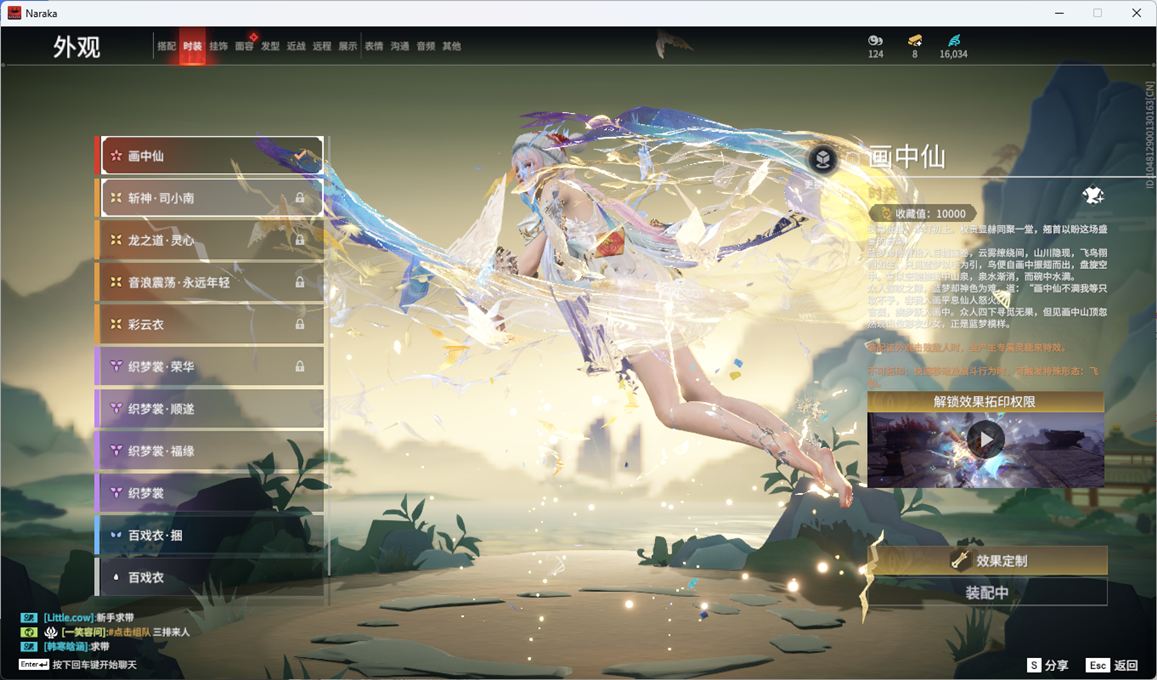Click the teal feather currency icon
This screenshot has width=1157, height=680.
pyautogui.click(x=953, y=41)
